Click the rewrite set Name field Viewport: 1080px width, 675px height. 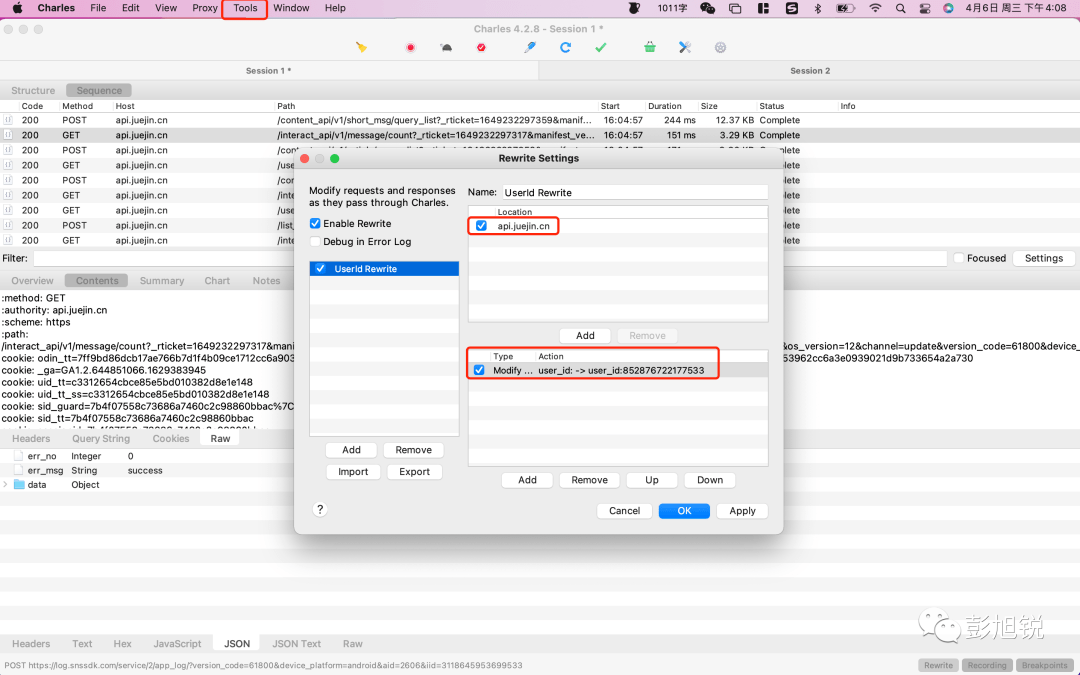(634, 193)
